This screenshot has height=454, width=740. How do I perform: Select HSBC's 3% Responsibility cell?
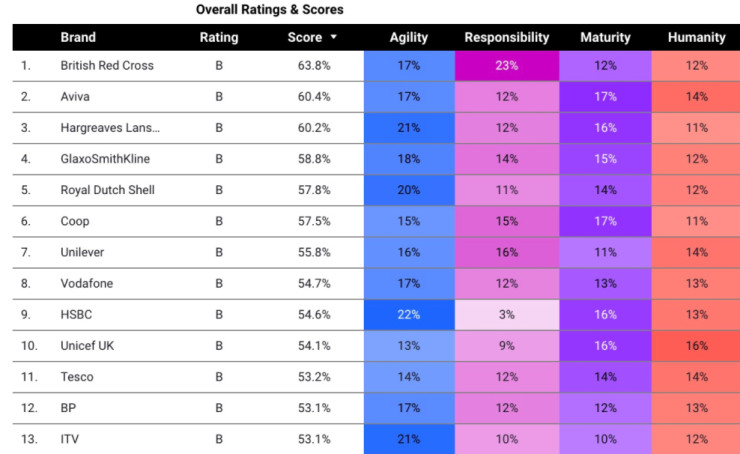point(507,314)
